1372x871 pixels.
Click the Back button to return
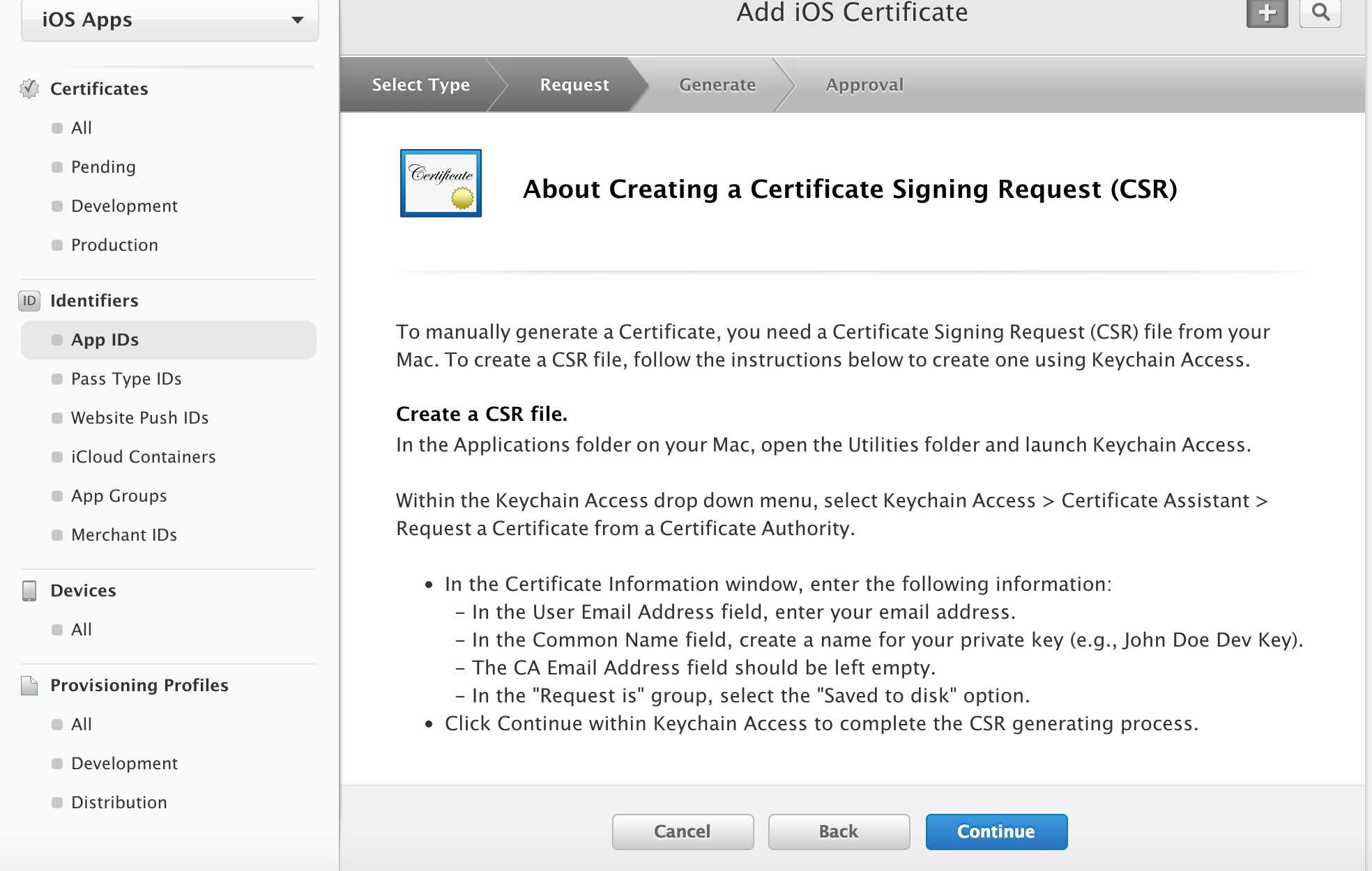point(838,831)
